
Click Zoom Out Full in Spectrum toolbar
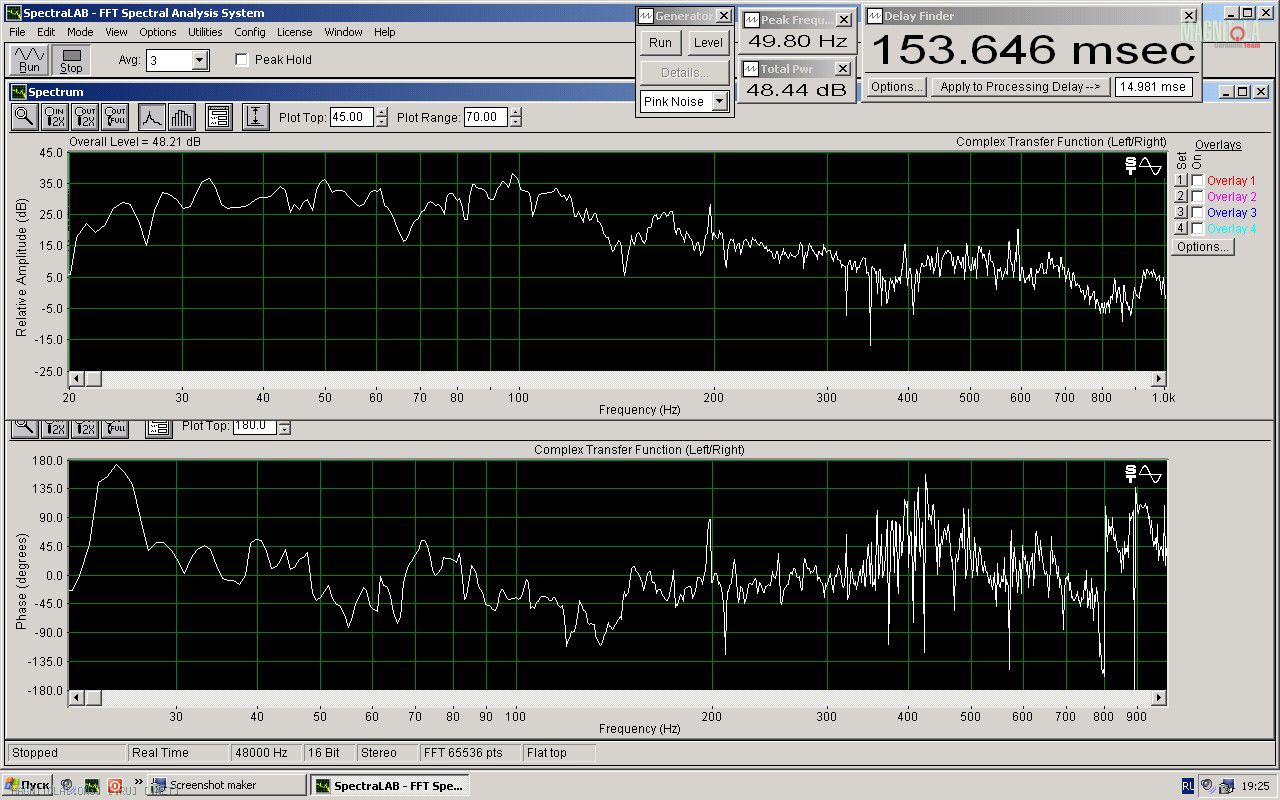coord(115,117)
